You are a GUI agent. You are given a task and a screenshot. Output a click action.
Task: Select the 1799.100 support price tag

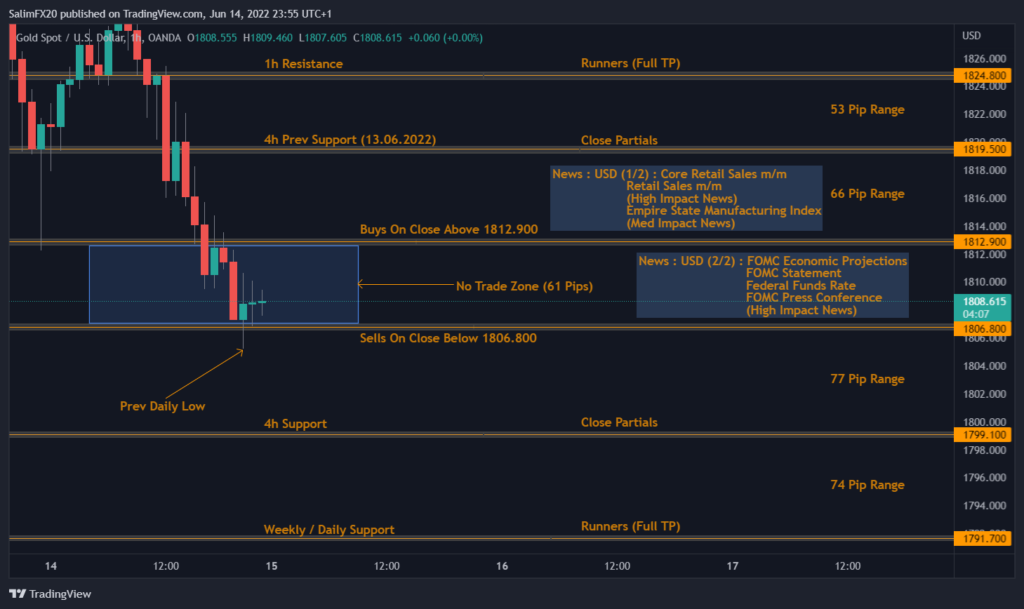[x=984, y=434]
